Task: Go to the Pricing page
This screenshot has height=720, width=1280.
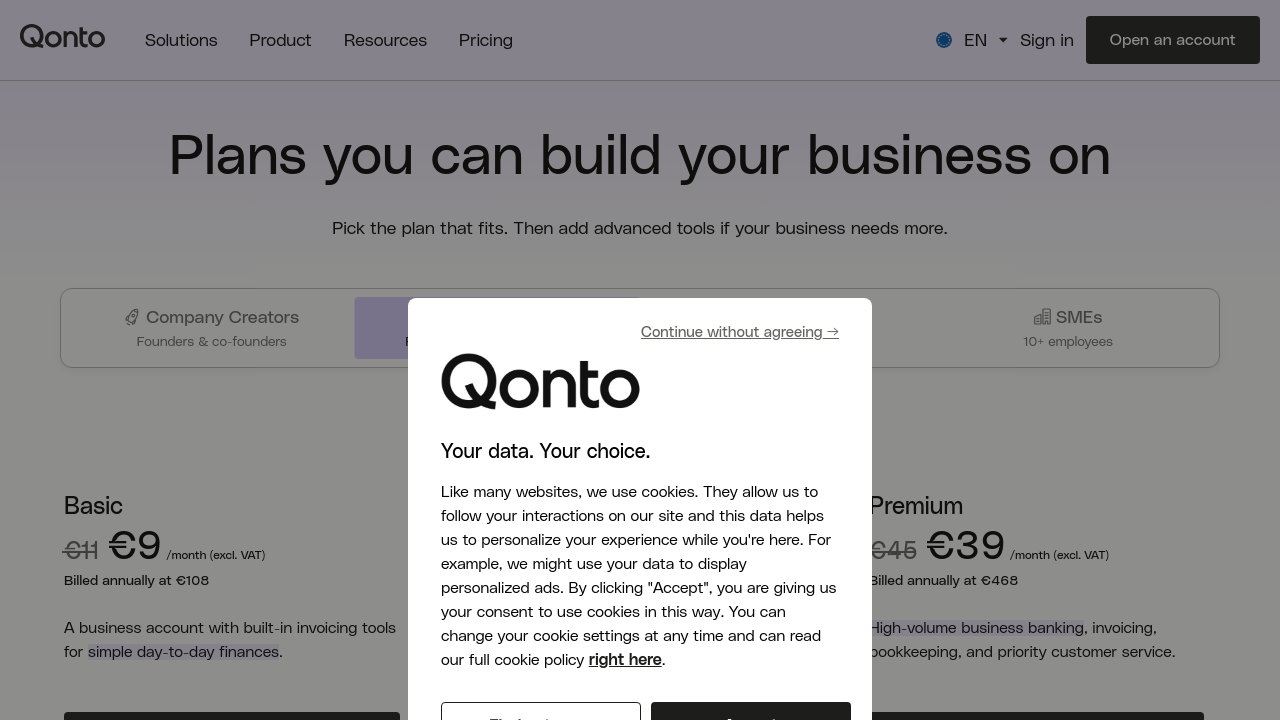Action: point(486,40)
